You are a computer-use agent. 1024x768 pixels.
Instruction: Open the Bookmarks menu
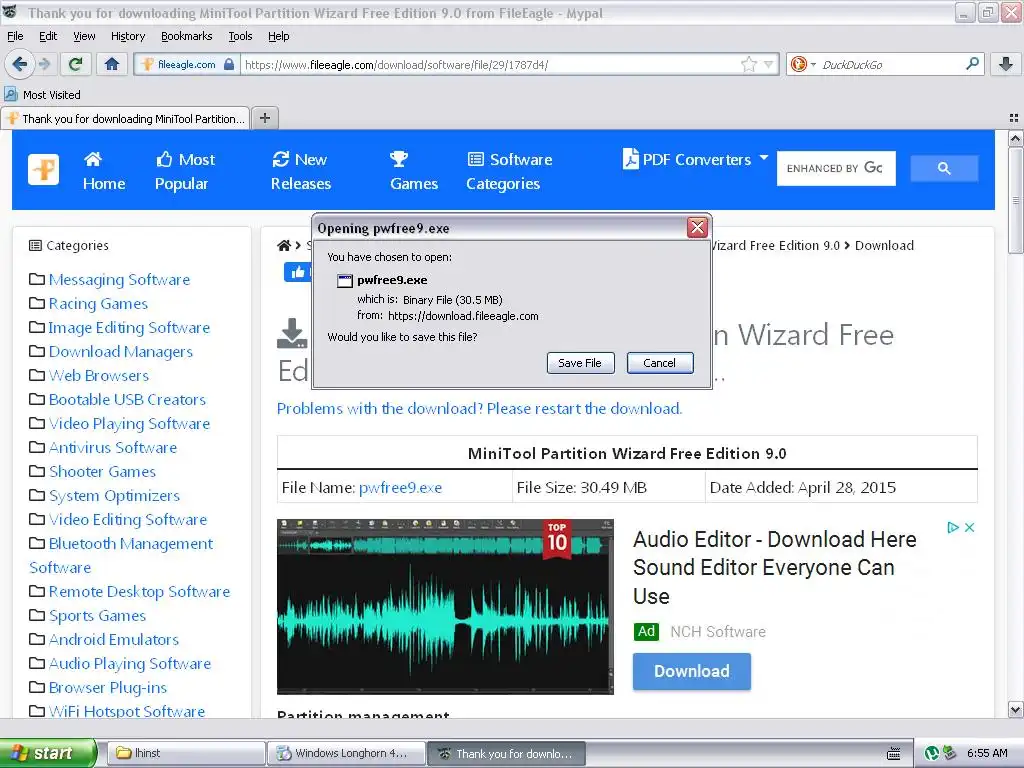click(x=186, y=36)
